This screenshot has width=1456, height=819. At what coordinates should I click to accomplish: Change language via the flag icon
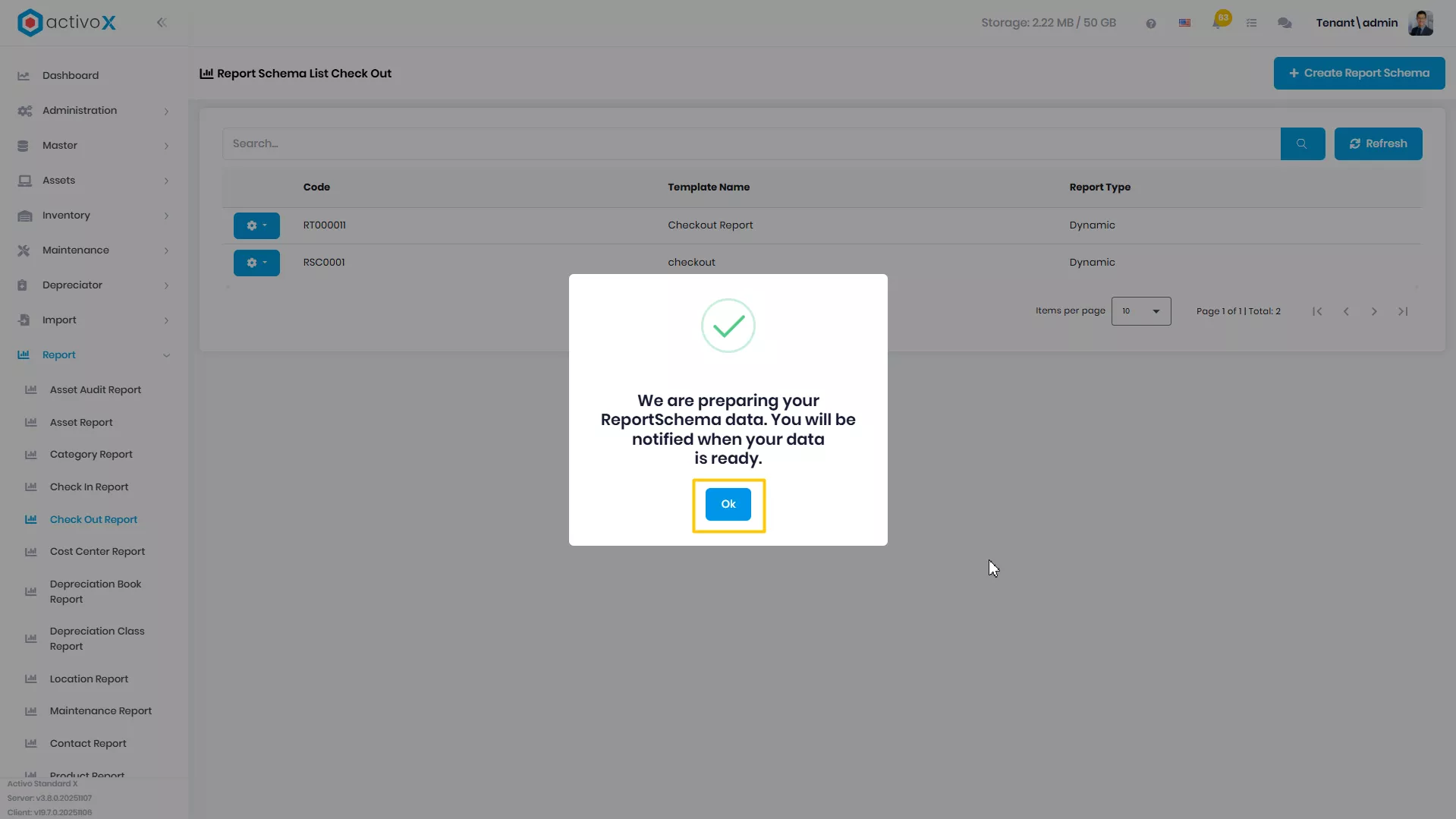pyautogui.click(x=1184, y=24)
